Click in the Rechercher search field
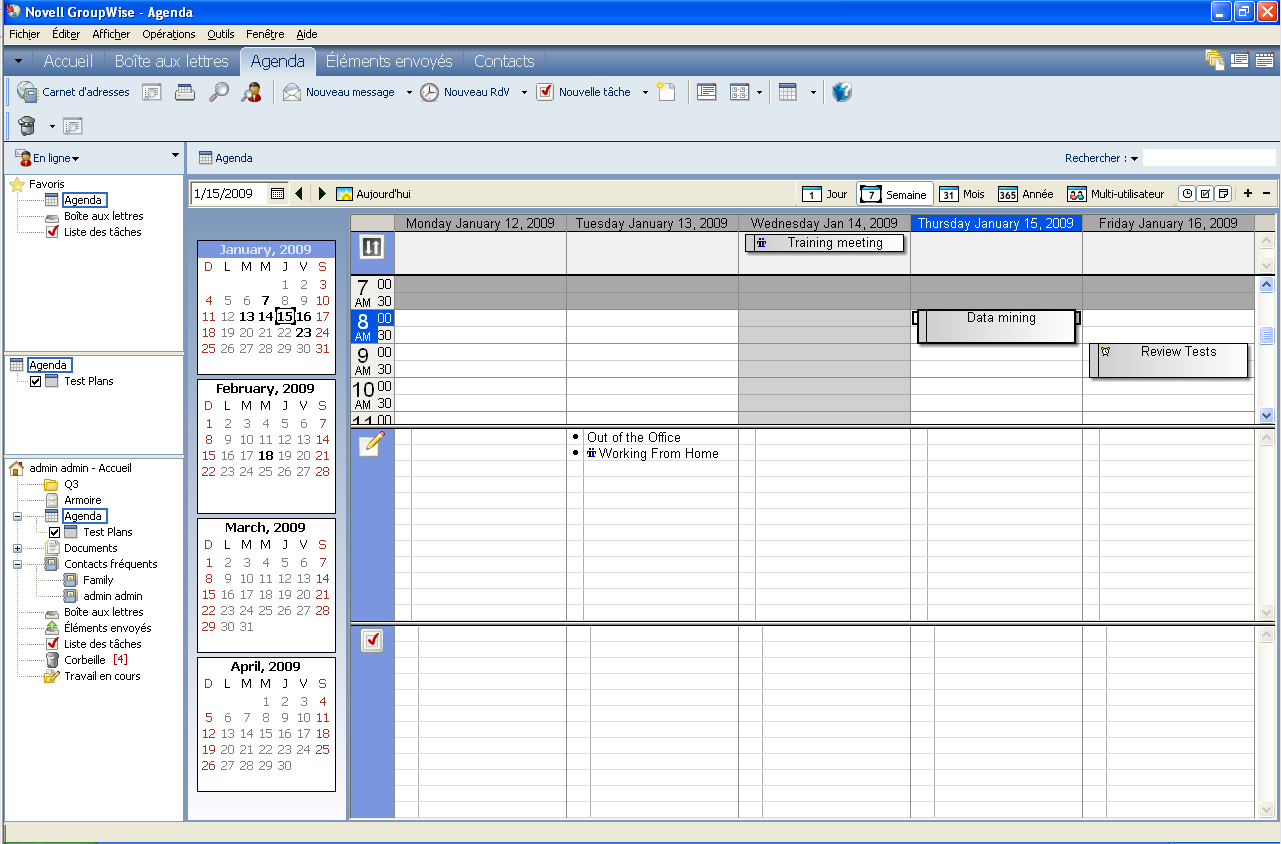This screenshot has width=1282, height=844. [x=1210, y=158]
